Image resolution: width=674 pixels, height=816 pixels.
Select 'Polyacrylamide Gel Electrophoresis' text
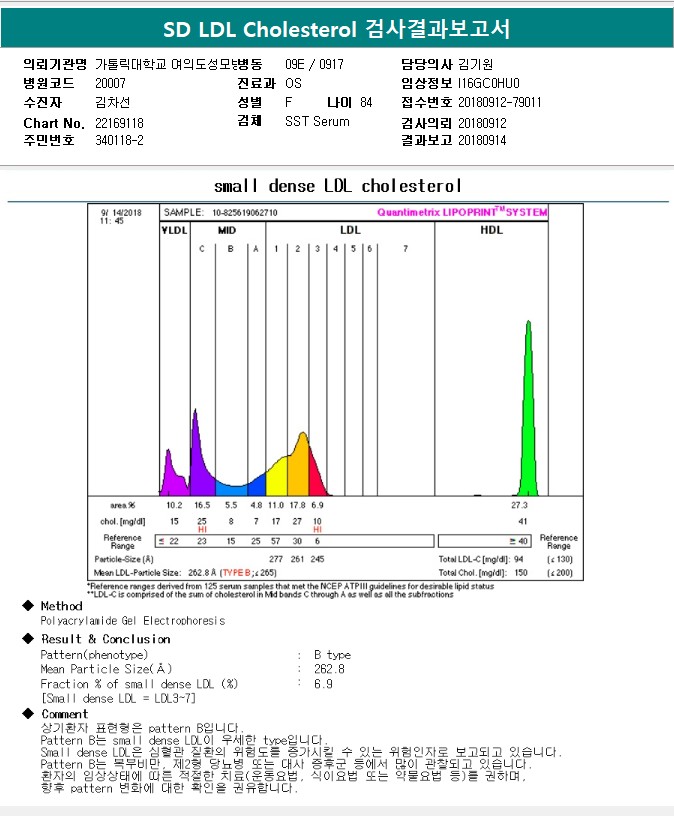coord(133,621)
